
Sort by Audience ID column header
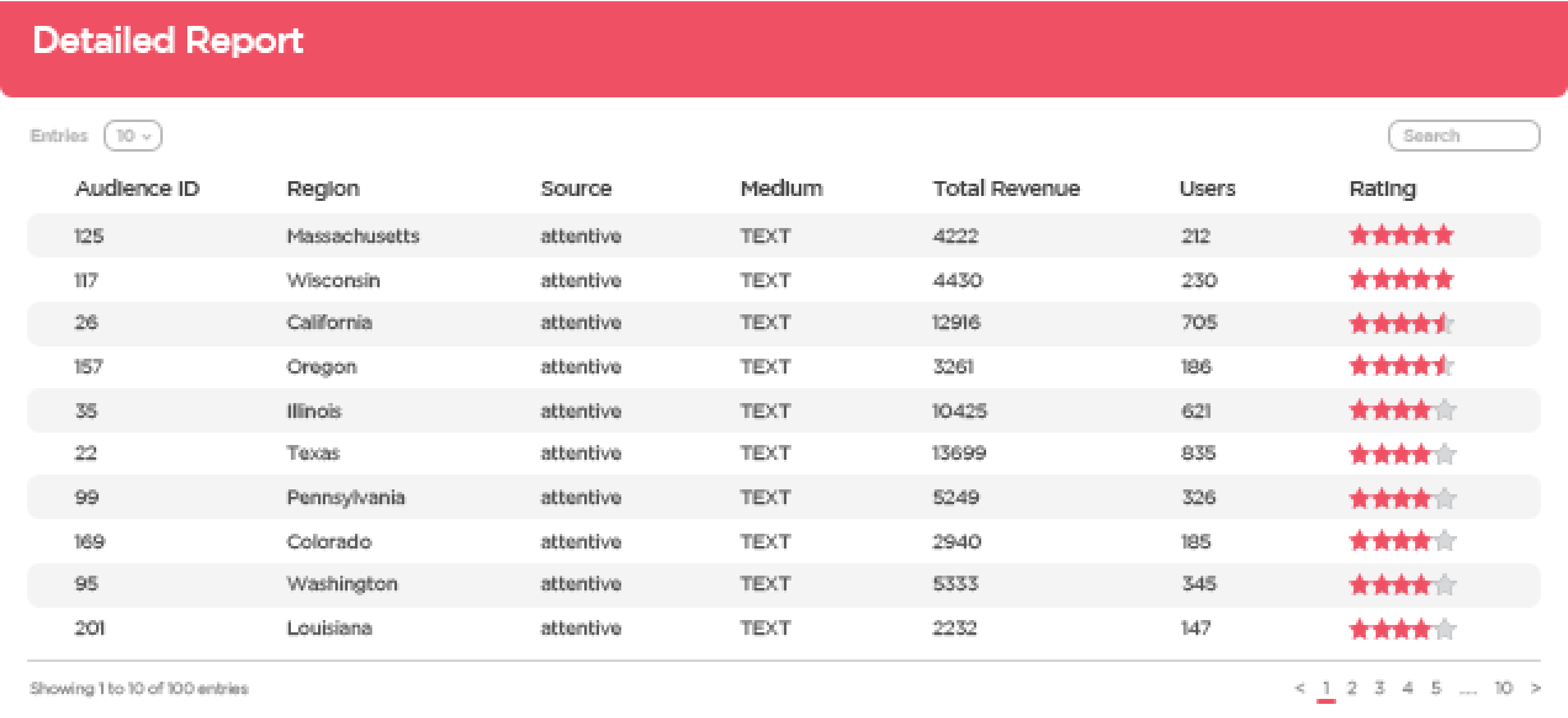click(137, 189)
